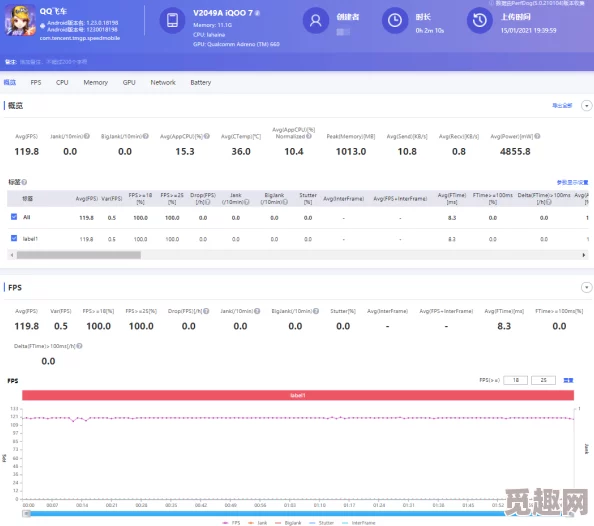Click help icon beside Avg(Power)[mW]
The height and width of the screenshot is (526, 594).
coord(537,136)
